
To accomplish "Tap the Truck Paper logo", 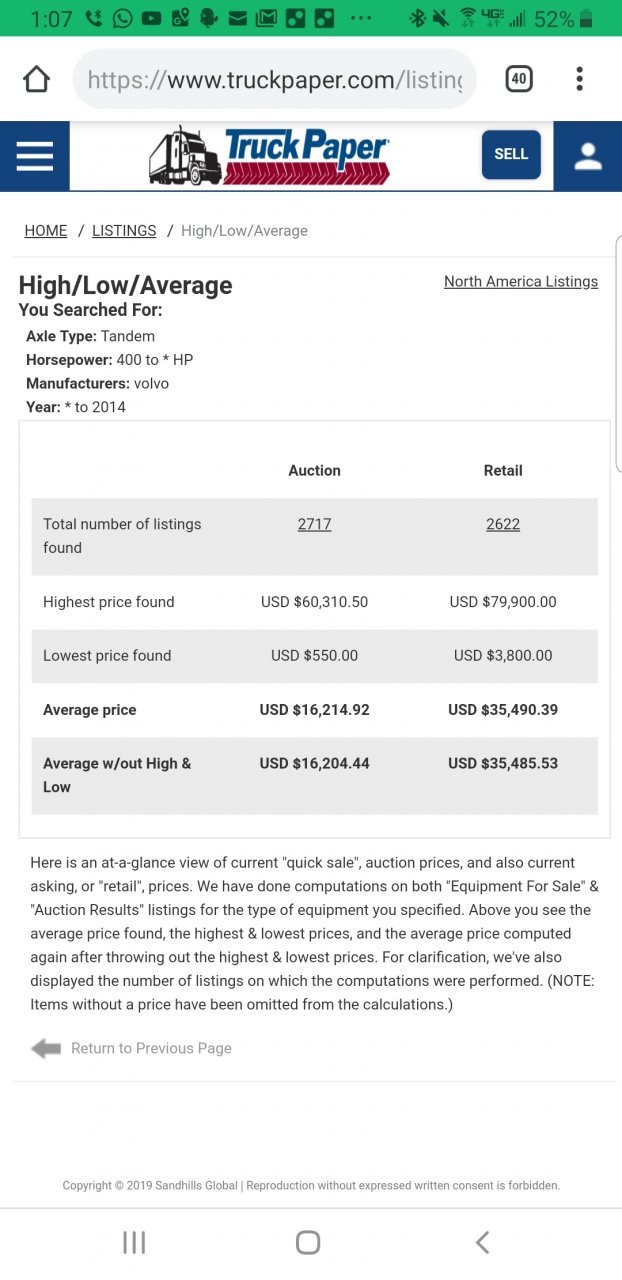I will (270, 155).
